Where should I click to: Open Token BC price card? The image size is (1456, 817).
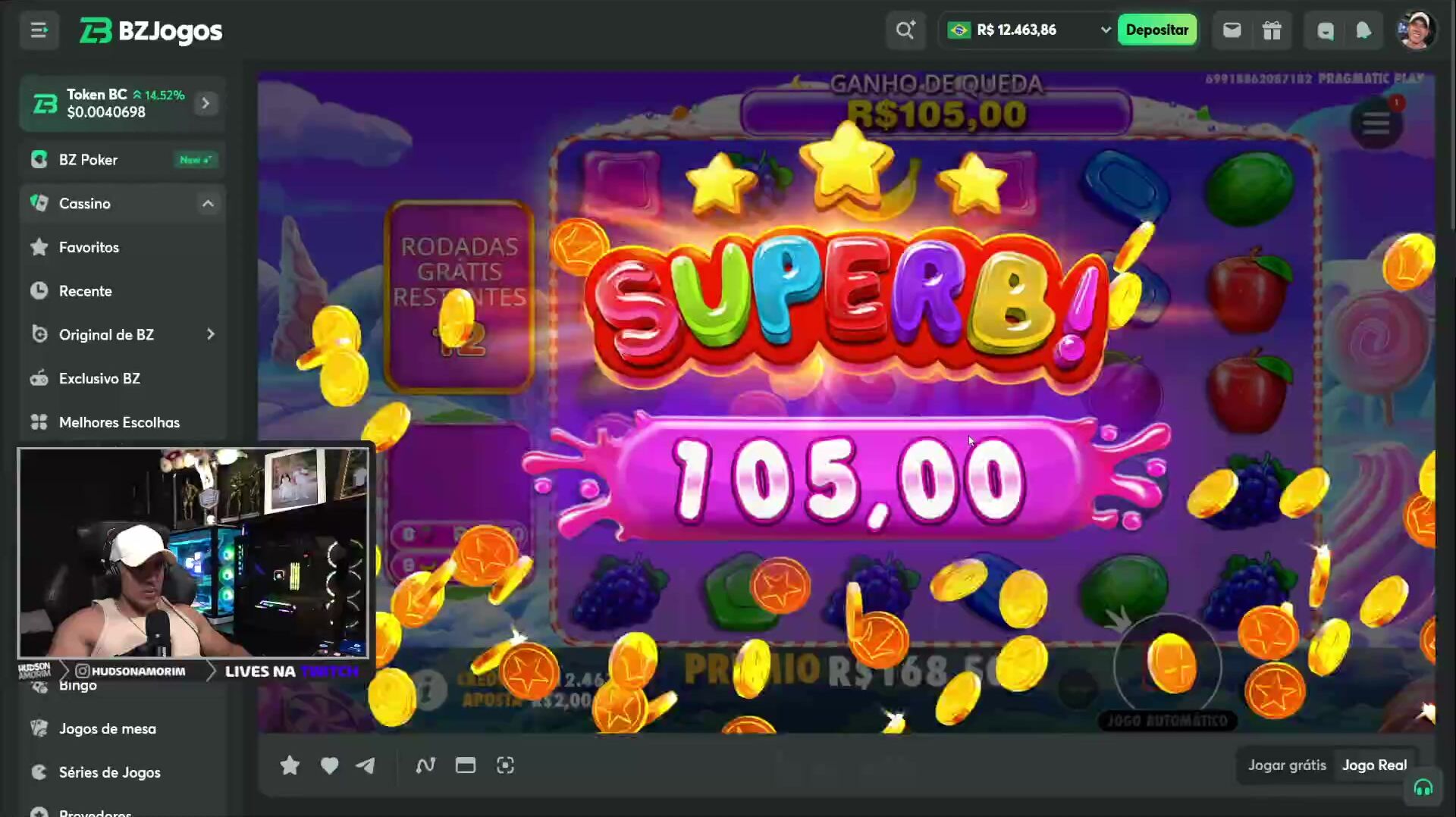(x=122, y=103)
